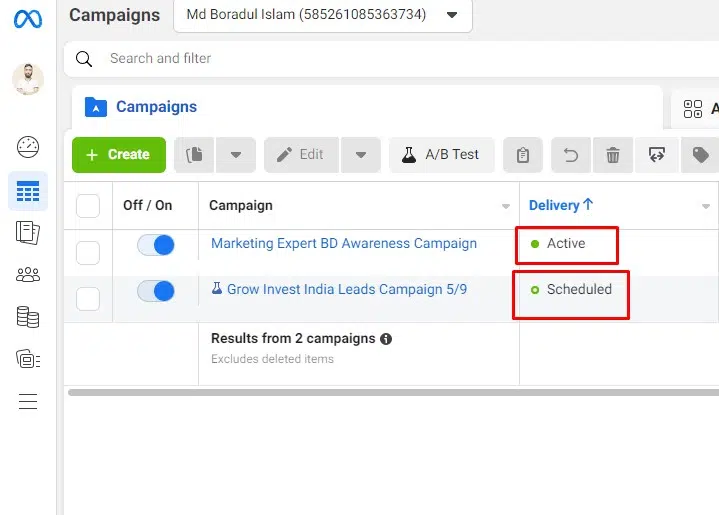Image resolution: width=719 pixels, height=515 pixels.
Task: Click the clipboard rules icon in toolbar
Action: pyautogui.click(x=522, y=155)
